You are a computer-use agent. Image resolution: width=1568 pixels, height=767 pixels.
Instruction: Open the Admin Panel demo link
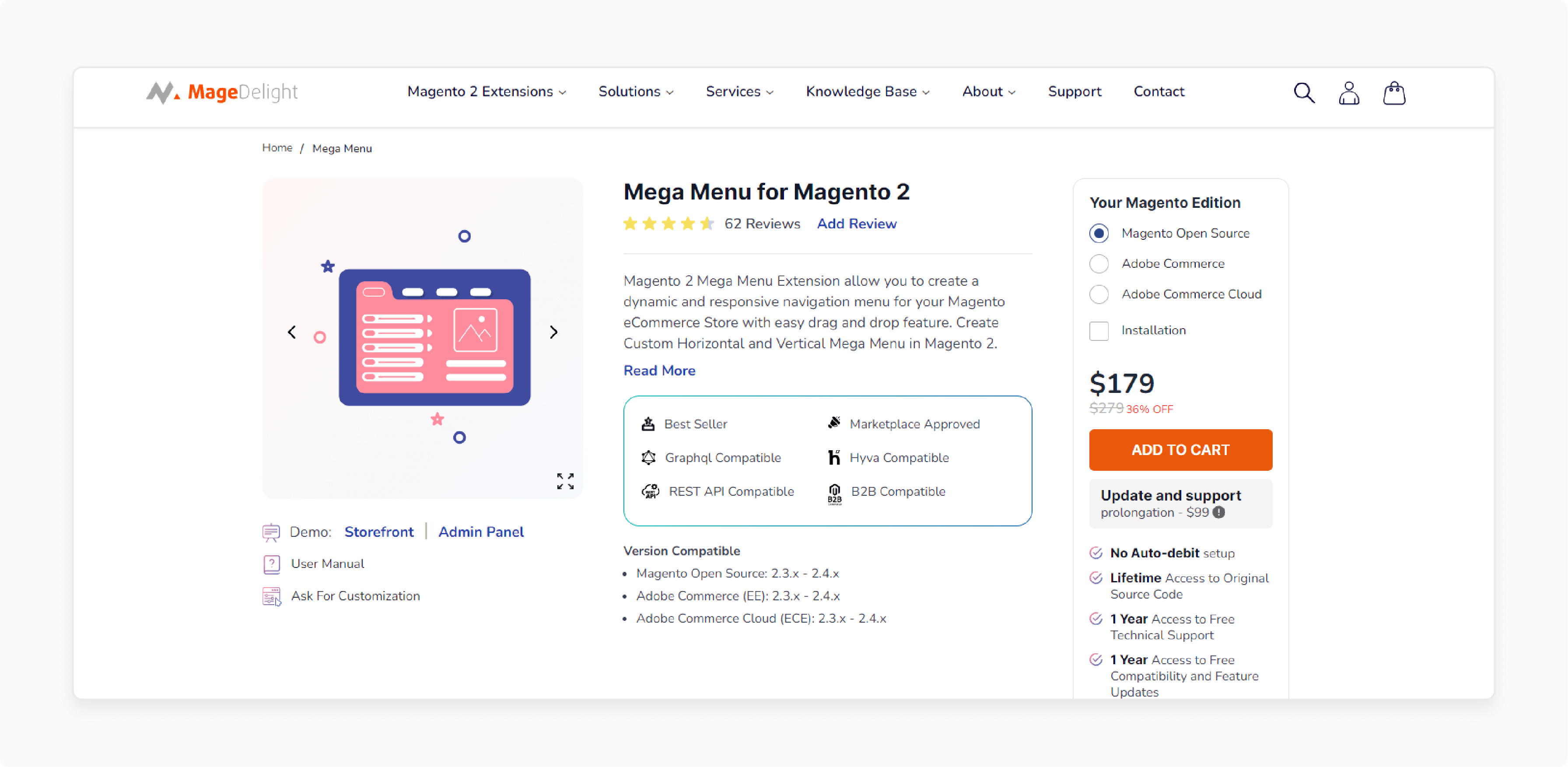coord(481,532)
